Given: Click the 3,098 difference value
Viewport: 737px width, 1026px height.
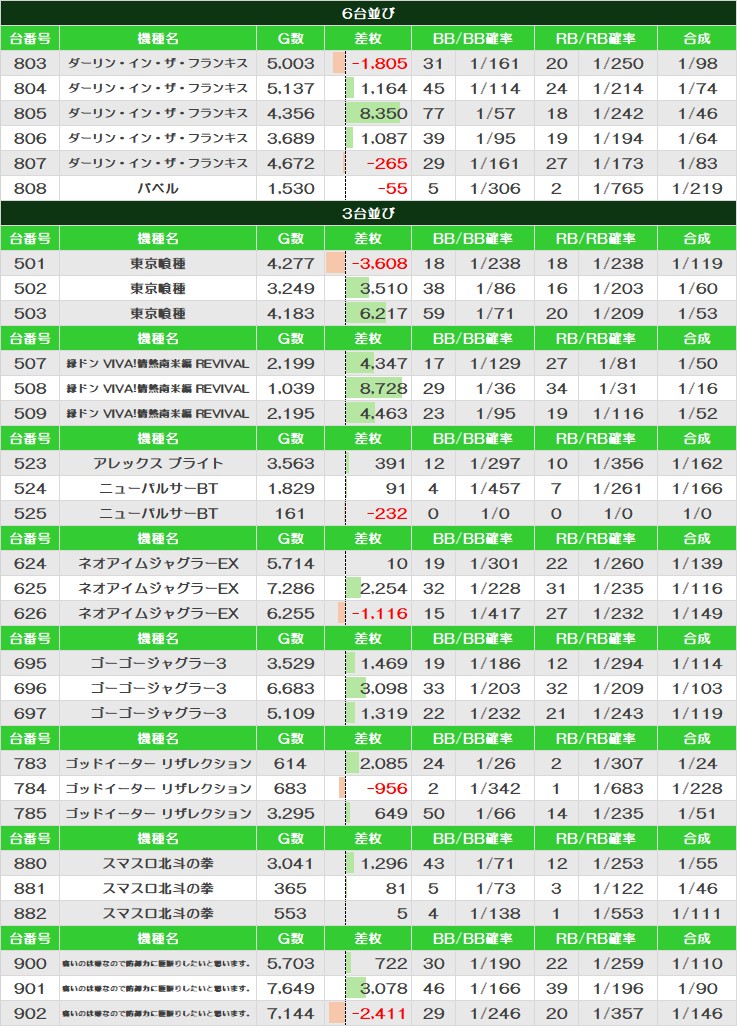Looking at the screenshot, I should pos(384,688).
